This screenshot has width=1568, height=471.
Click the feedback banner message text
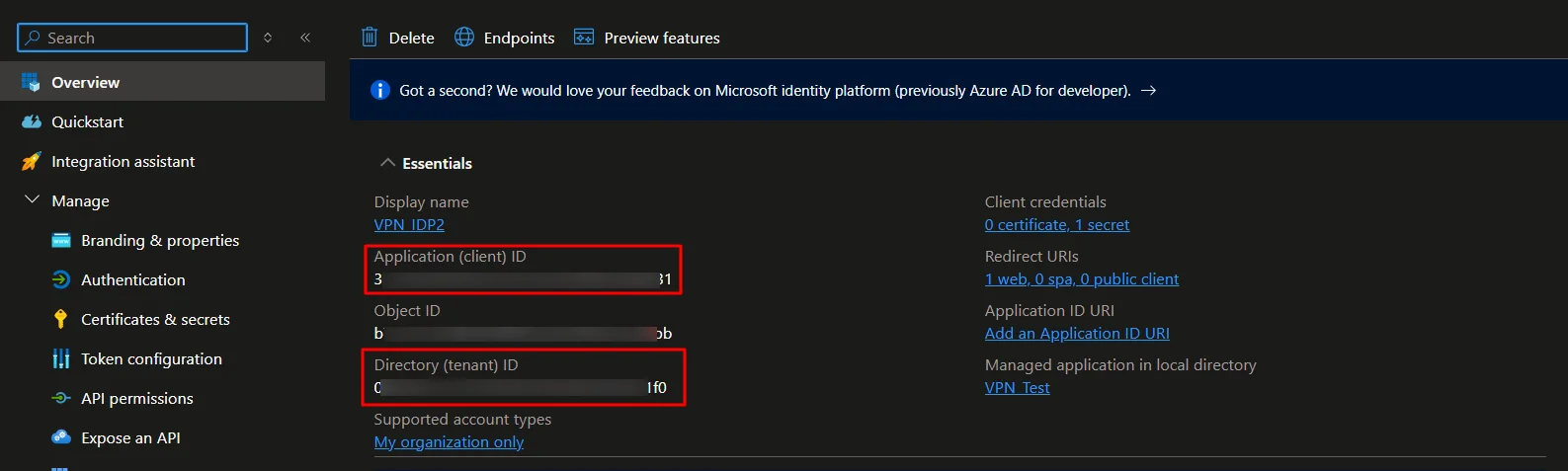tap(765, 90)
